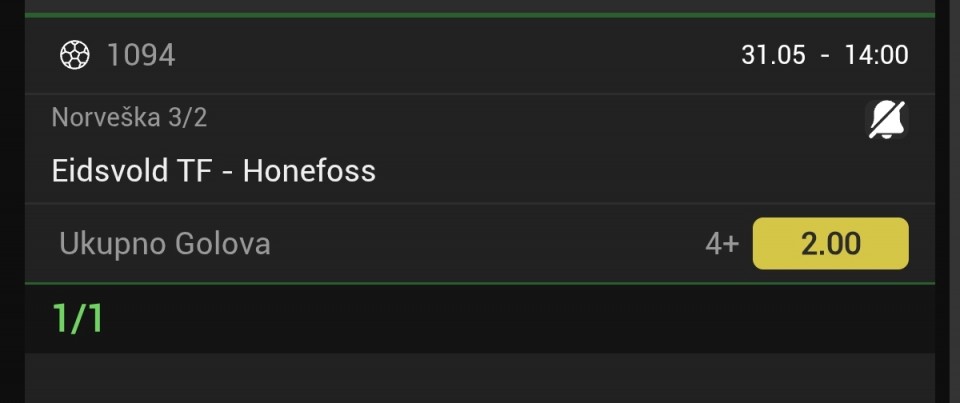Tap the 14:00 kickoff time
The image size is (960, 403).
(x=877, y=55)
